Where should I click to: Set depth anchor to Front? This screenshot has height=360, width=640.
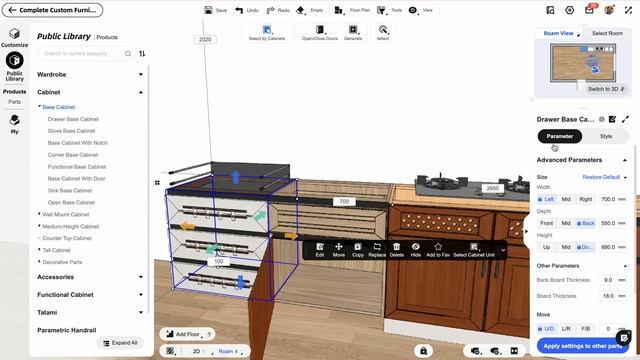[547, 223]
